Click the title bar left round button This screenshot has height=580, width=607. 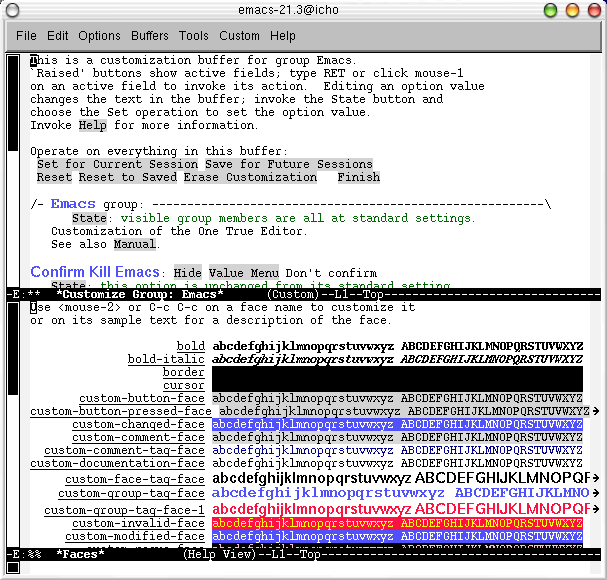click(x=12, y=10)
